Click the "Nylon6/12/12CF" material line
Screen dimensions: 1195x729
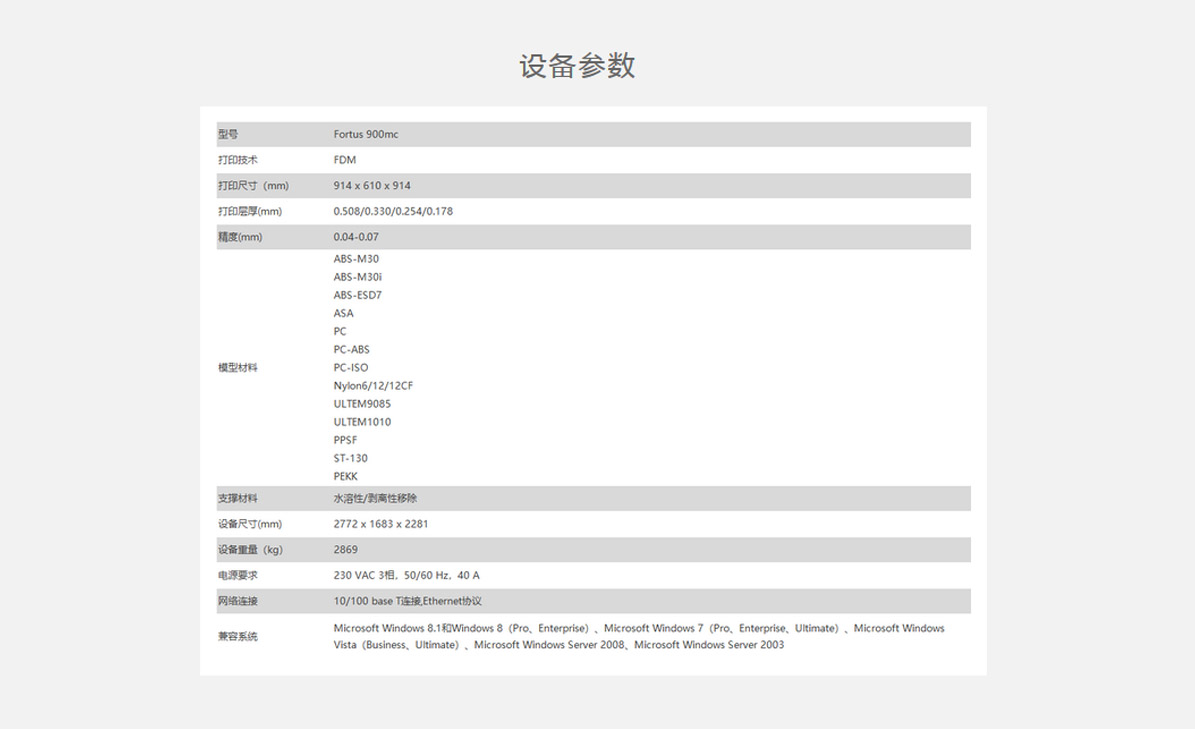coord(373,386)
